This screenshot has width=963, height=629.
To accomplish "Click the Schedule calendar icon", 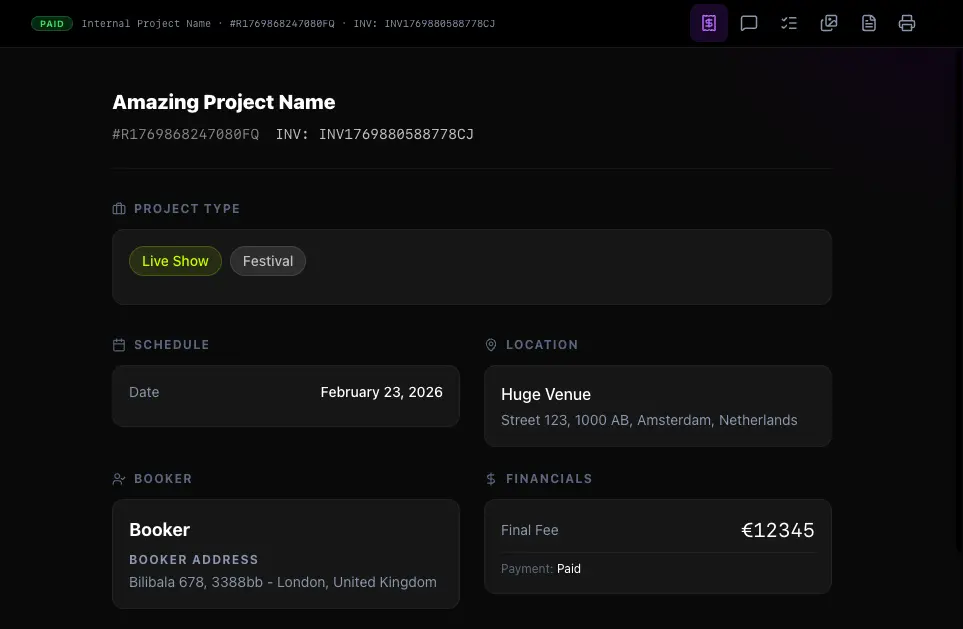I will pos(119,345).
